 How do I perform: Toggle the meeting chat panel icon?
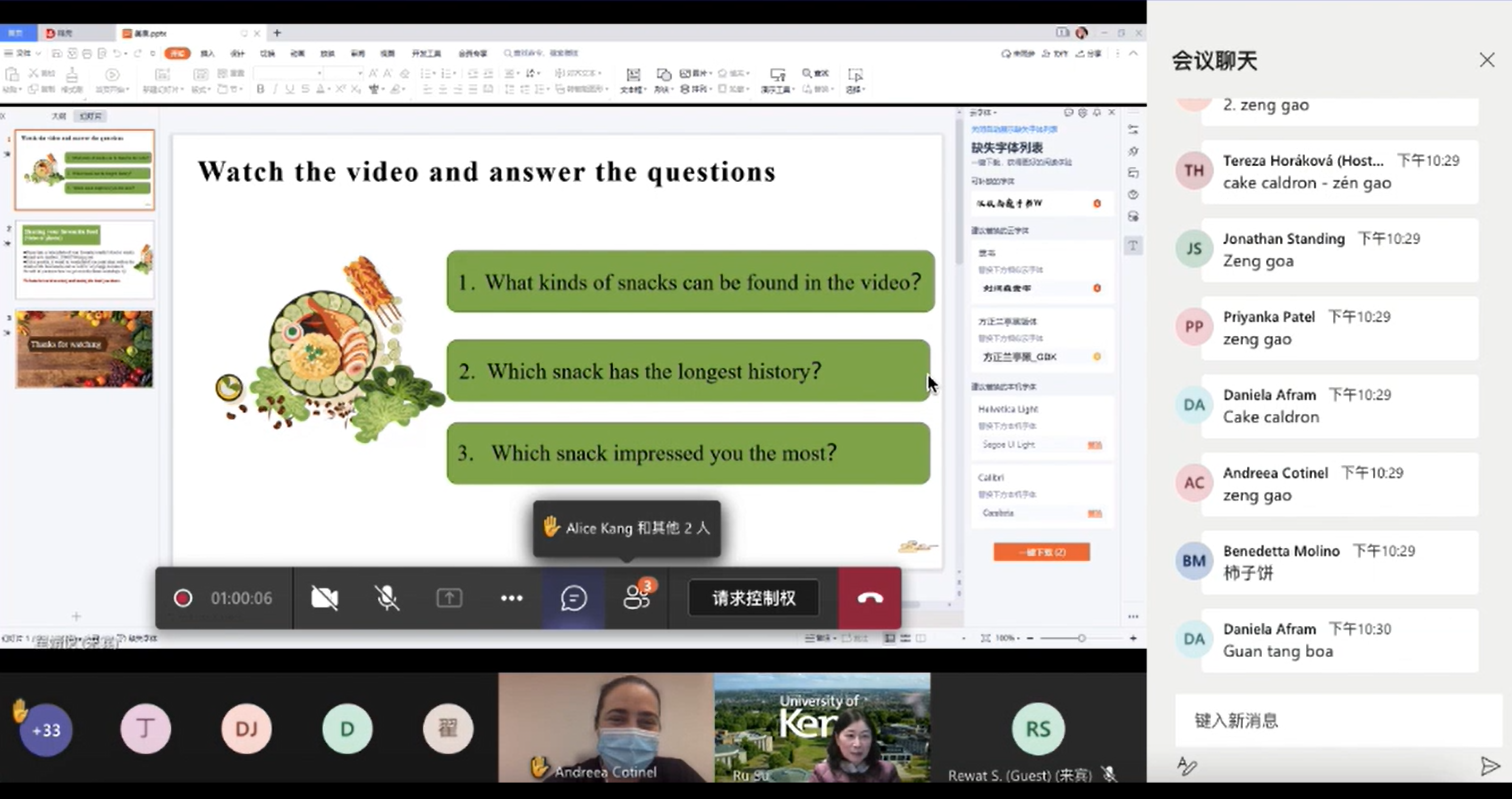coord(573,598)
